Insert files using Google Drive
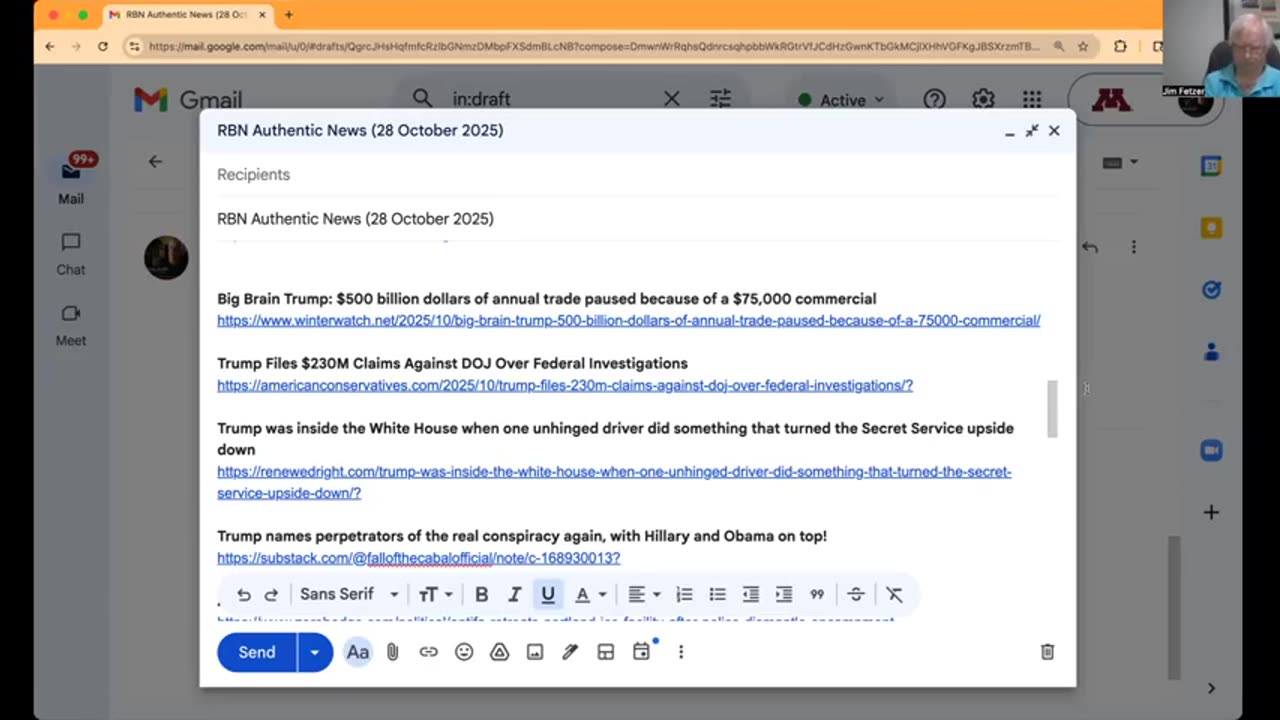 (499, 652)
